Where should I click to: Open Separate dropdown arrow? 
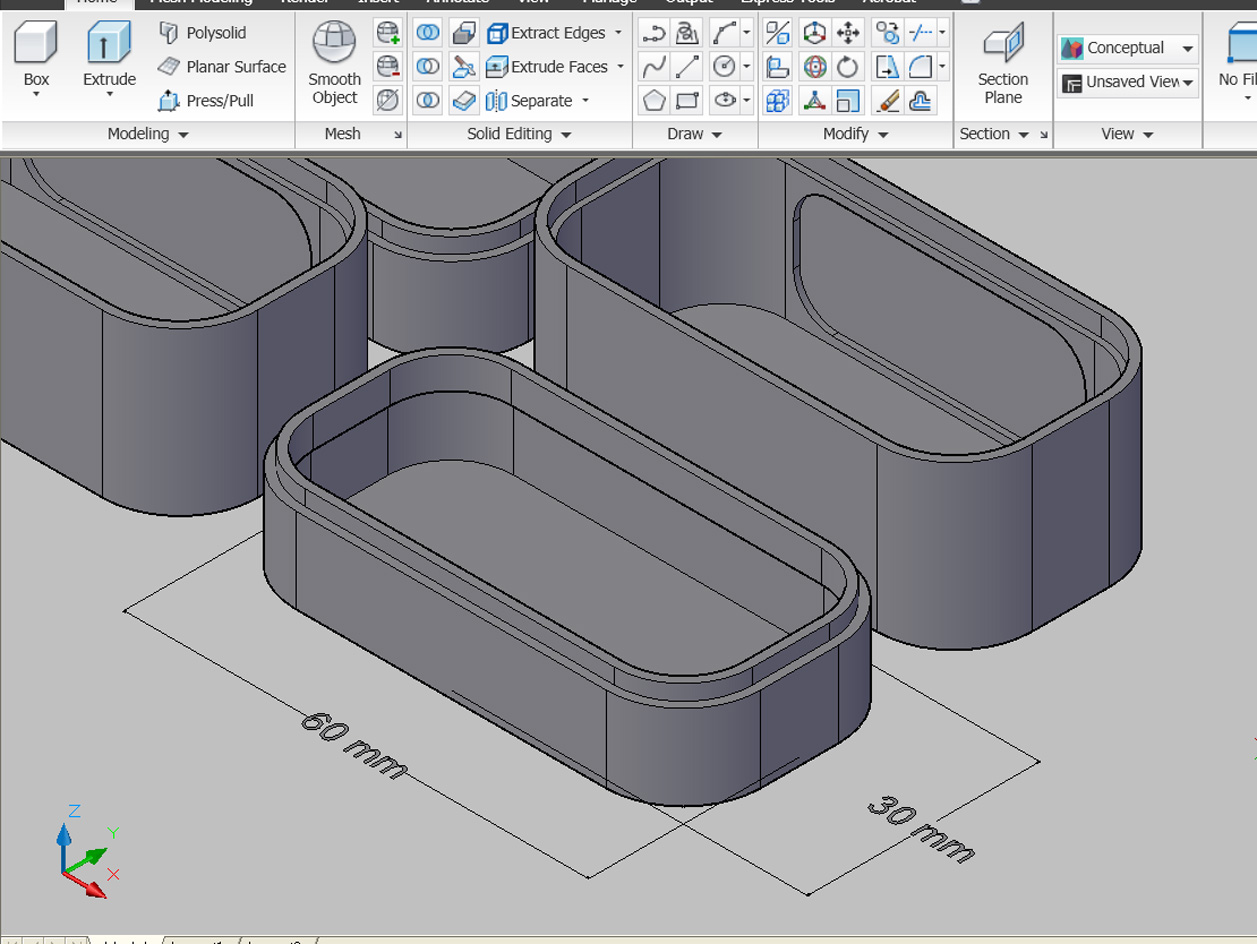585,101
